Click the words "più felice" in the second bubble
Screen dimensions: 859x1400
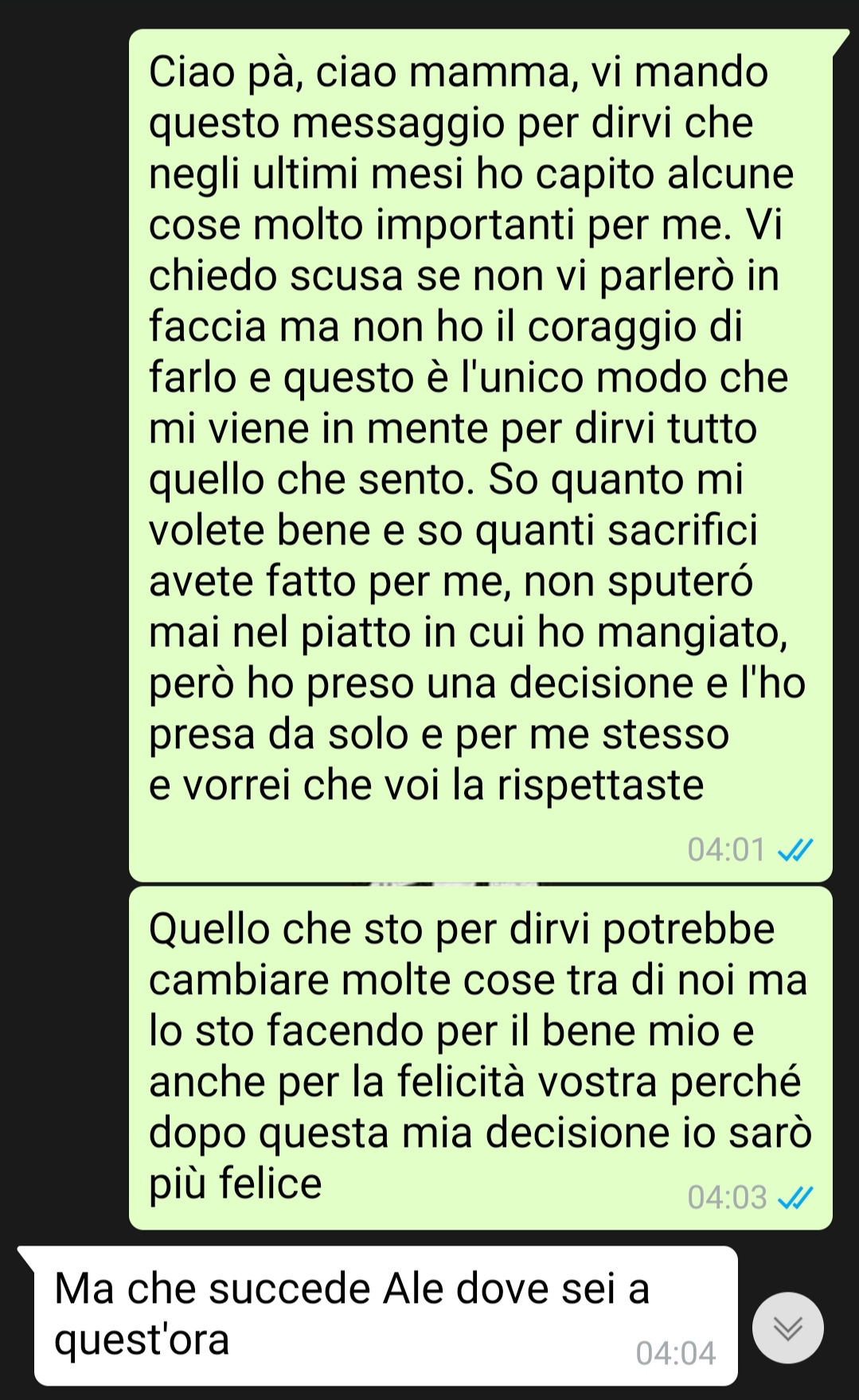coord(235,1184)
